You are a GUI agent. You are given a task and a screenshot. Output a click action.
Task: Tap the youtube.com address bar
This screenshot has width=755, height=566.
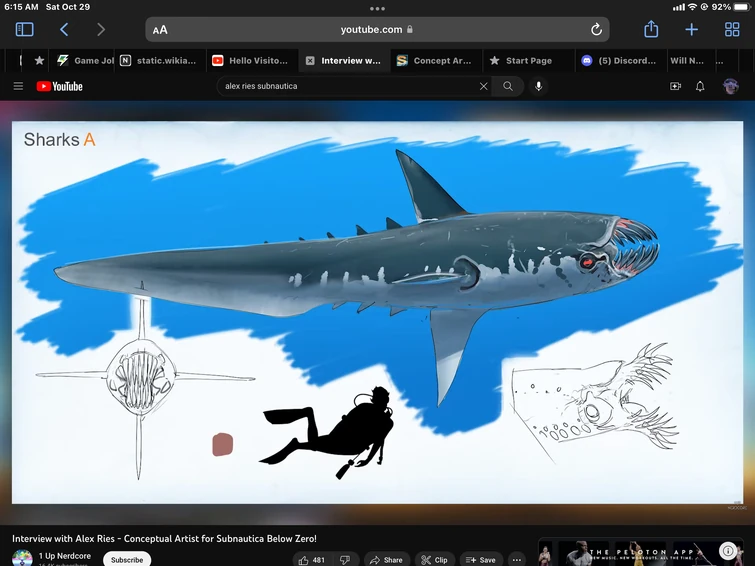click(377, 29)
